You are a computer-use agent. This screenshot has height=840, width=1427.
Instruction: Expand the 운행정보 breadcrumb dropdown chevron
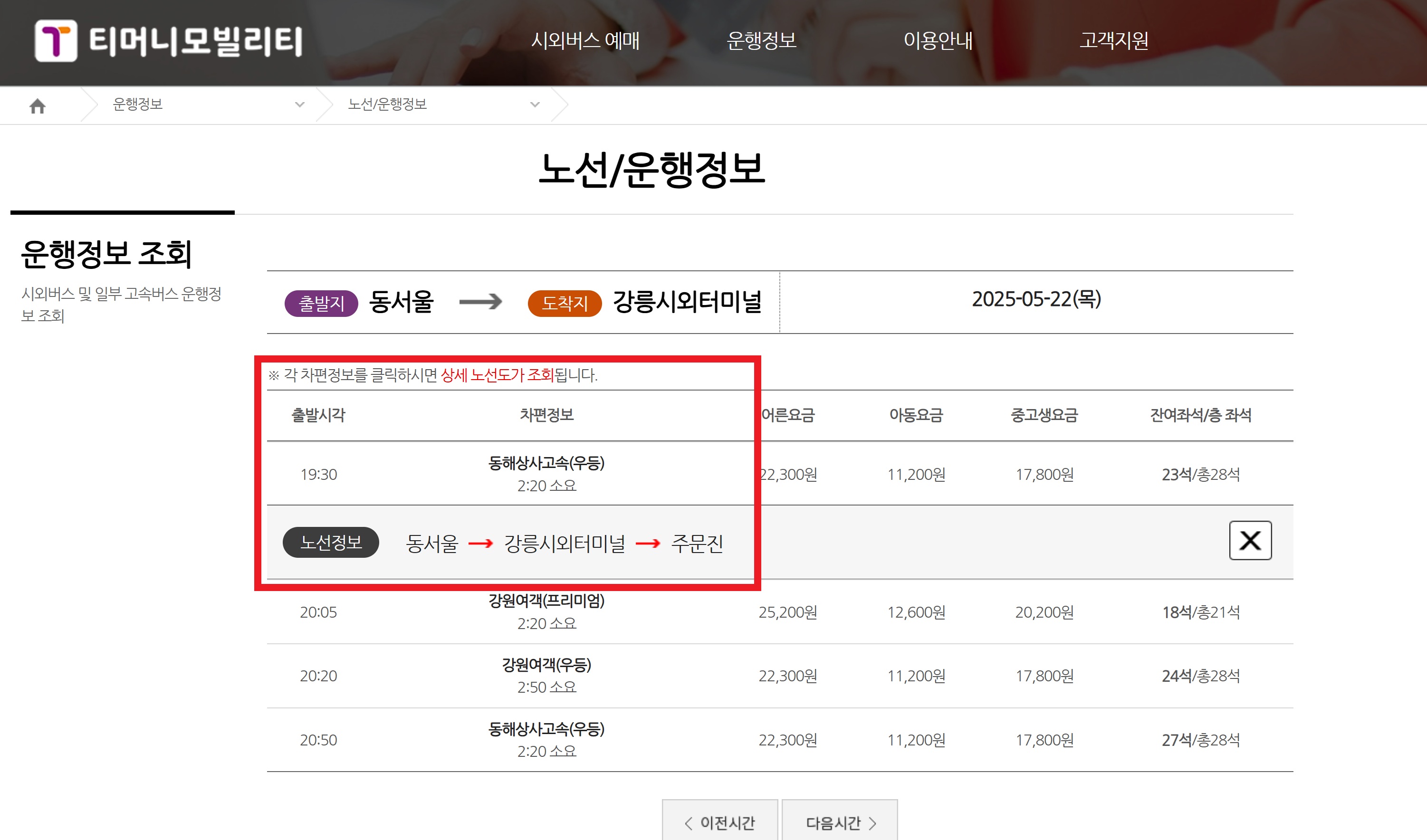299,105
